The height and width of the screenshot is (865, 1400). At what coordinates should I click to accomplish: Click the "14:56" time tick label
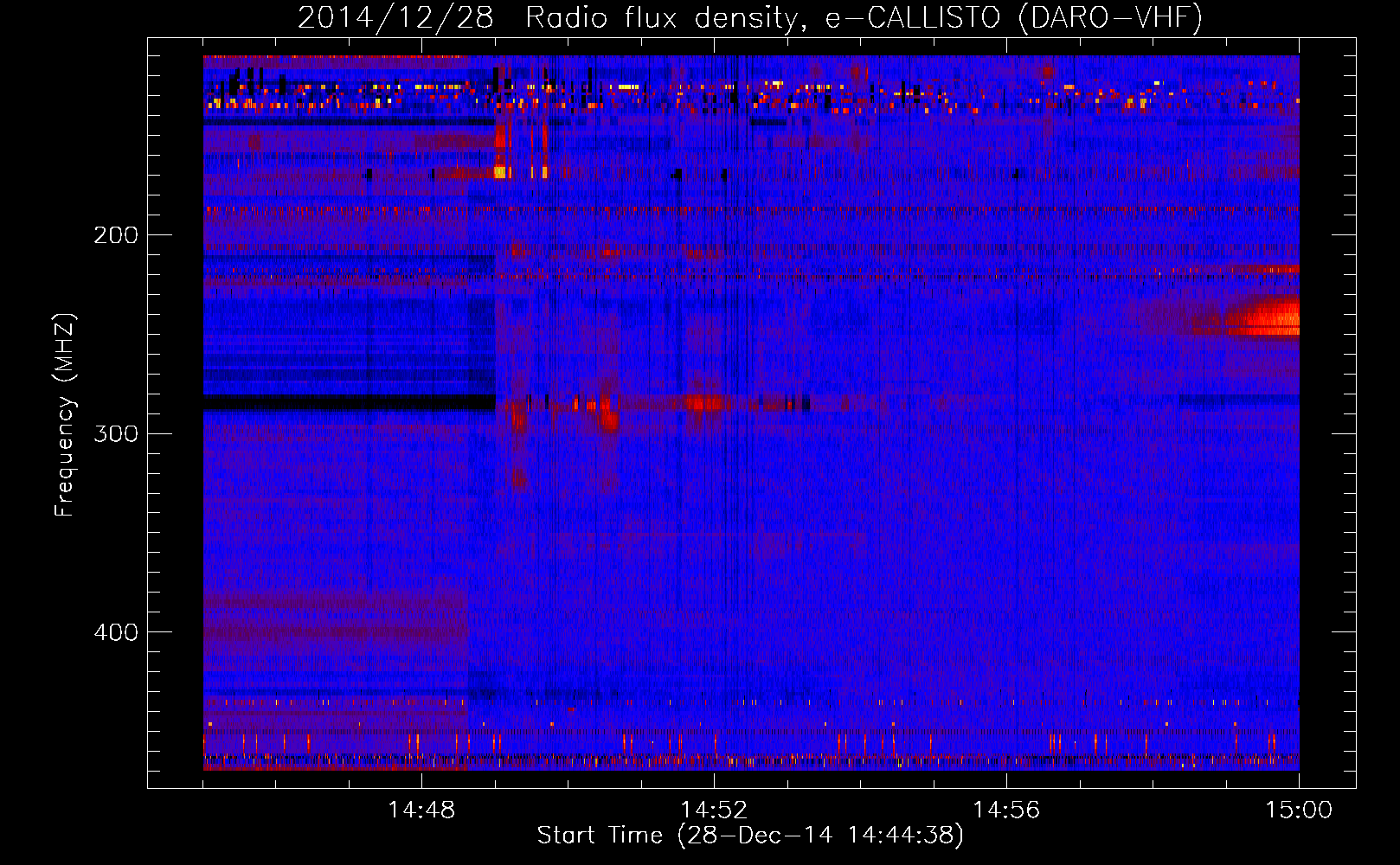click(x=1006, y=810)
